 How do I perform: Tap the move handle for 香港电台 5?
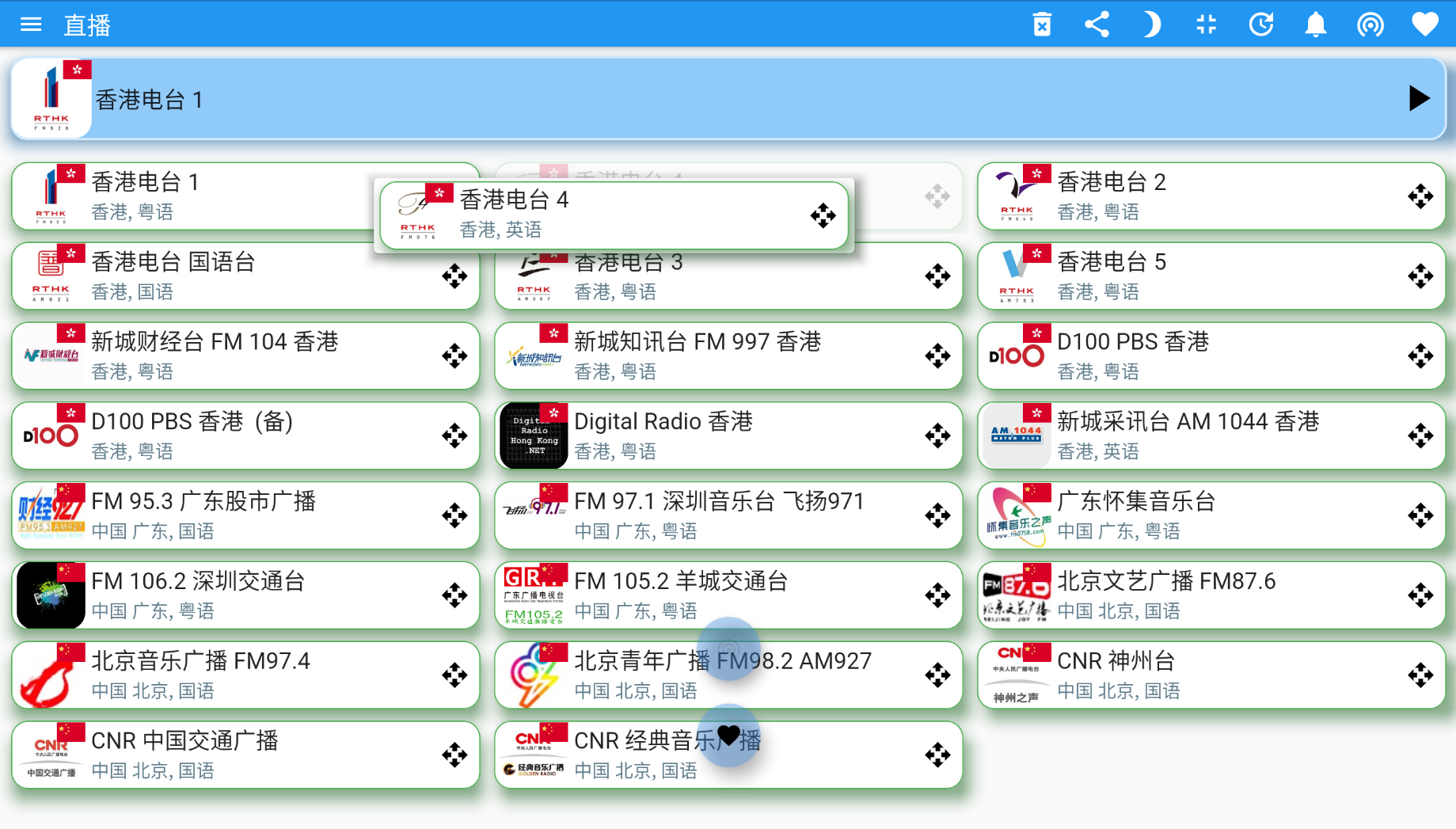[1420, 276]
